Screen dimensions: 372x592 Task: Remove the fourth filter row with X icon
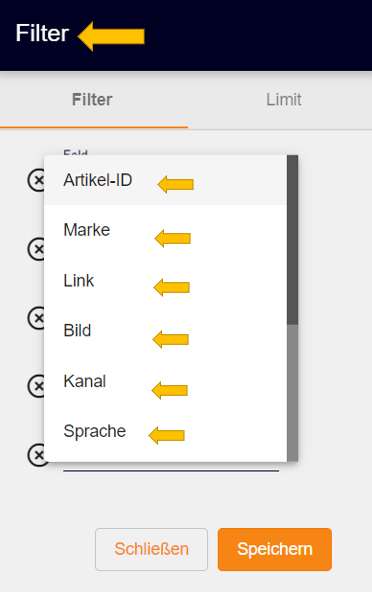click(37, 386)
